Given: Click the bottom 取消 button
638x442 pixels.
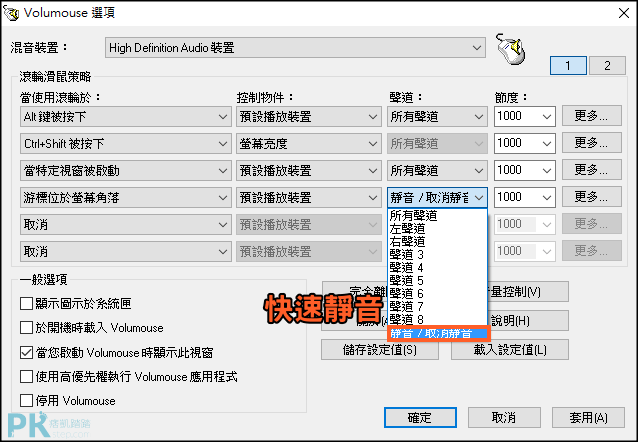Looking at the screenshot, I should [504, 418].
